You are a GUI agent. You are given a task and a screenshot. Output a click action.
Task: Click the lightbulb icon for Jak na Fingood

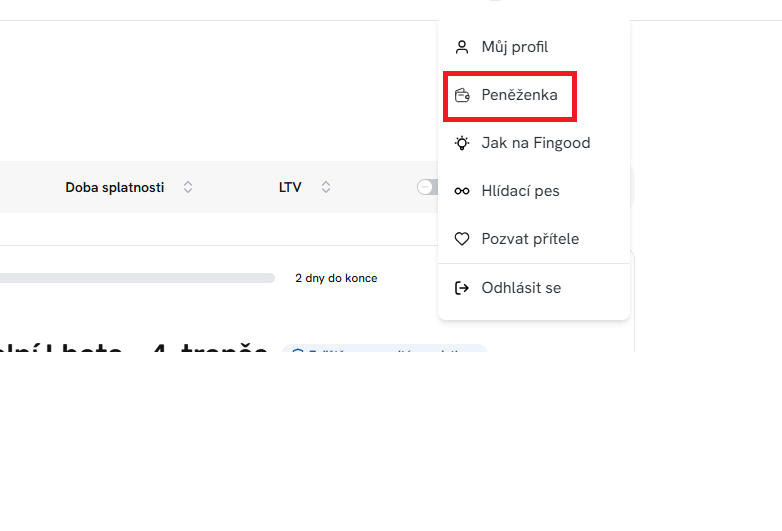click(x=461, y=143)
